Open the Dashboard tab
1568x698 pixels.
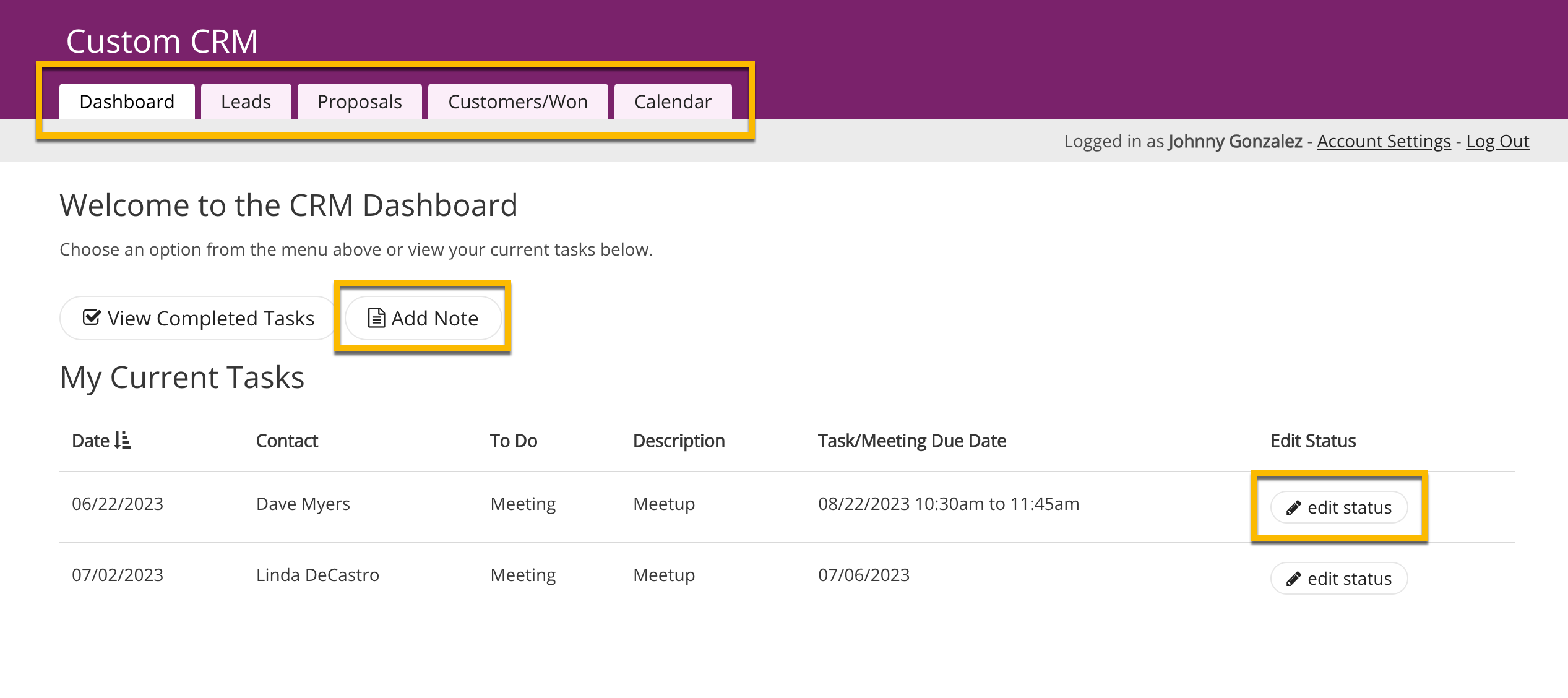click(127, 102)
